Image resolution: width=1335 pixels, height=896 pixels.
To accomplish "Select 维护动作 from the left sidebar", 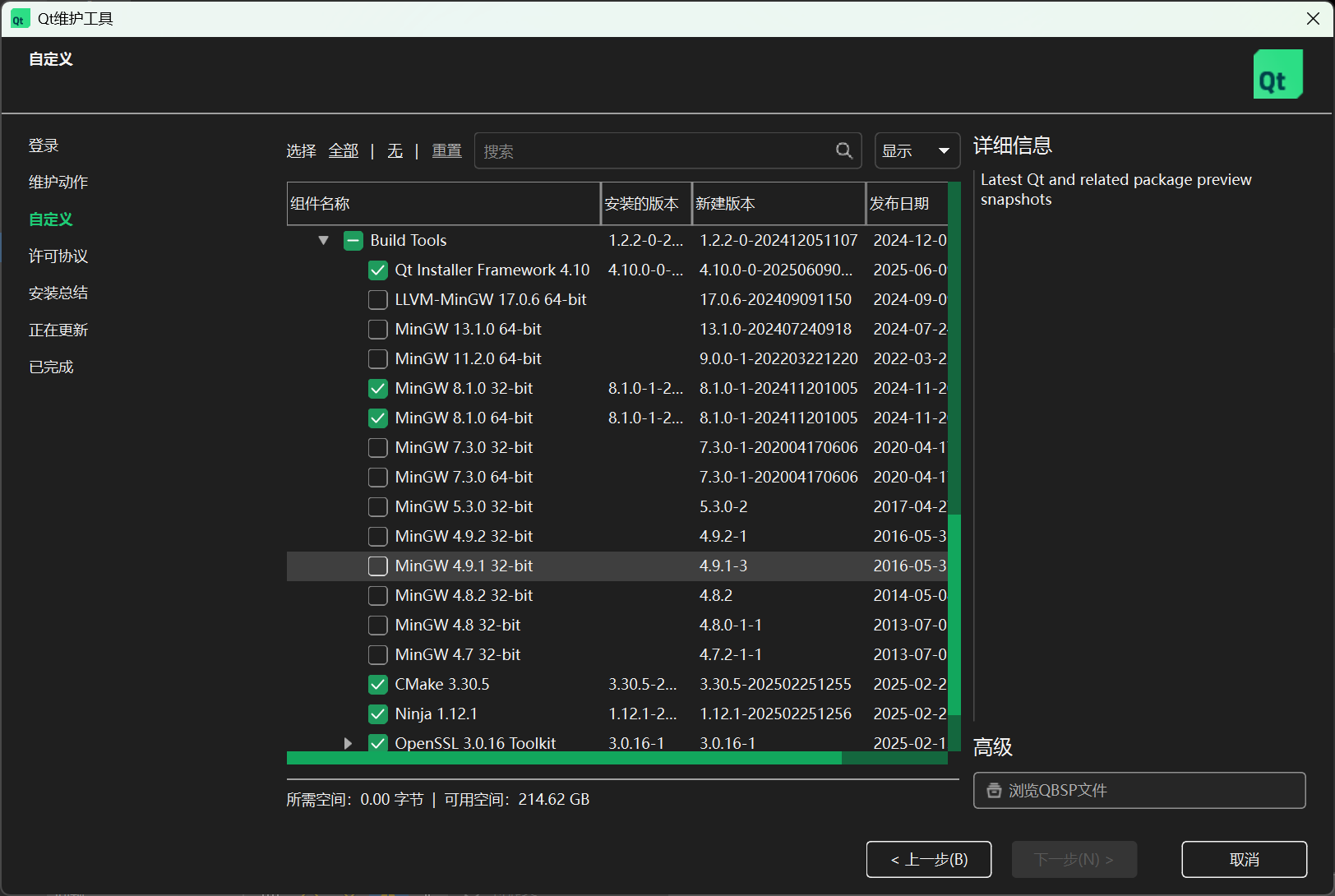I will (x=58, y=182).
